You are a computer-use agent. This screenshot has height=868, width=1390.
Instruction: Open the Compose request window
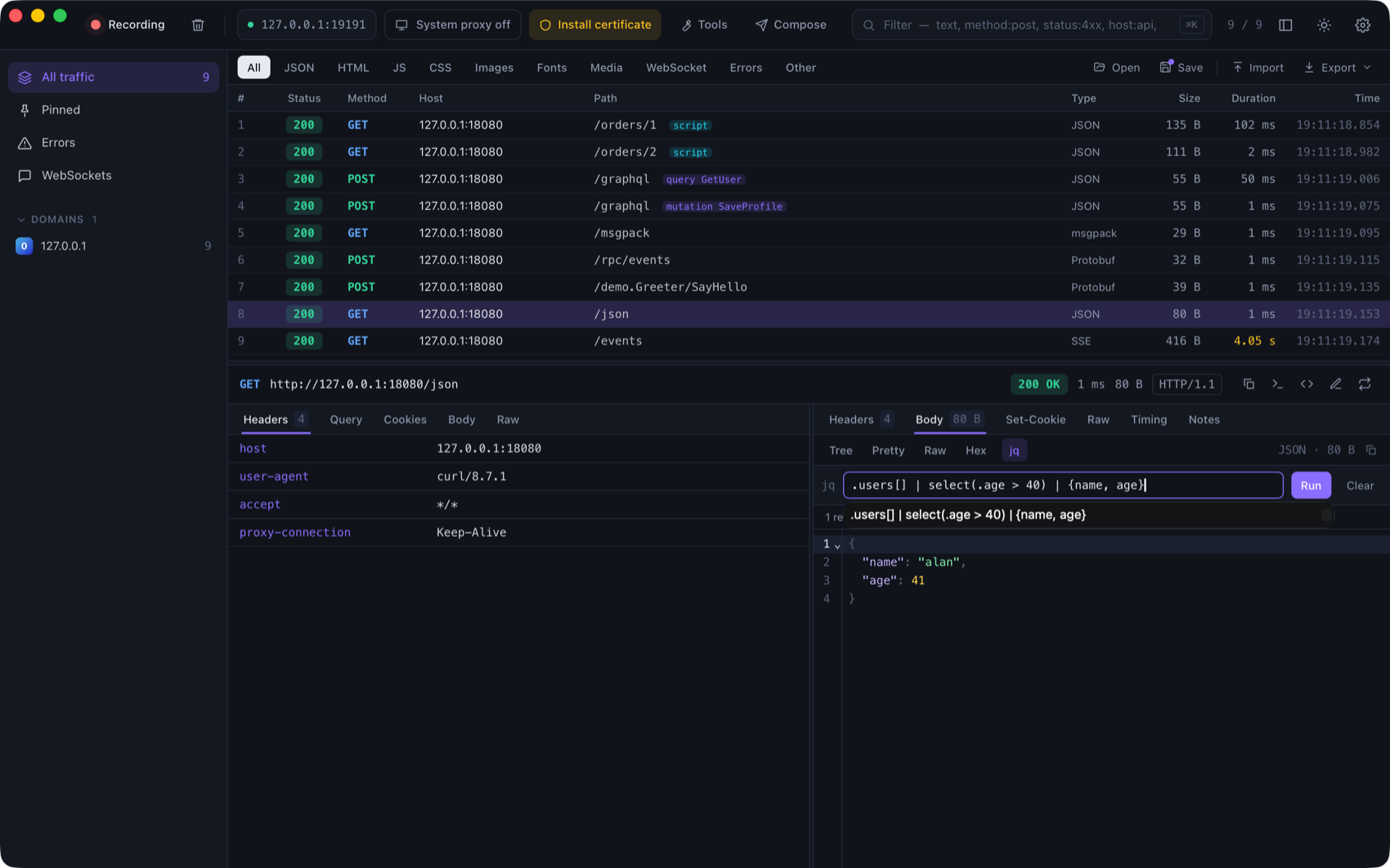click(791, 25)
